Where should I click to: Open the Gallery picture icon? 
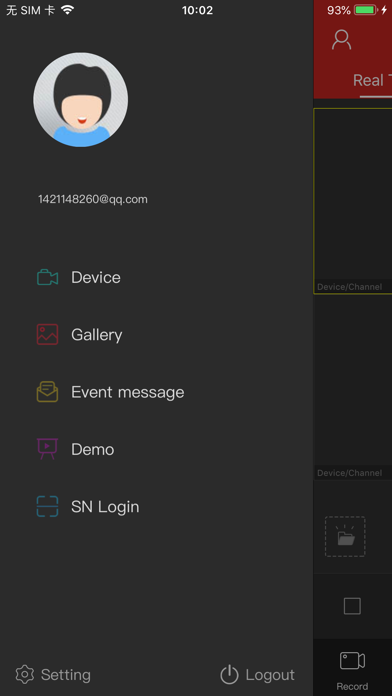click(x=48, y=334)
